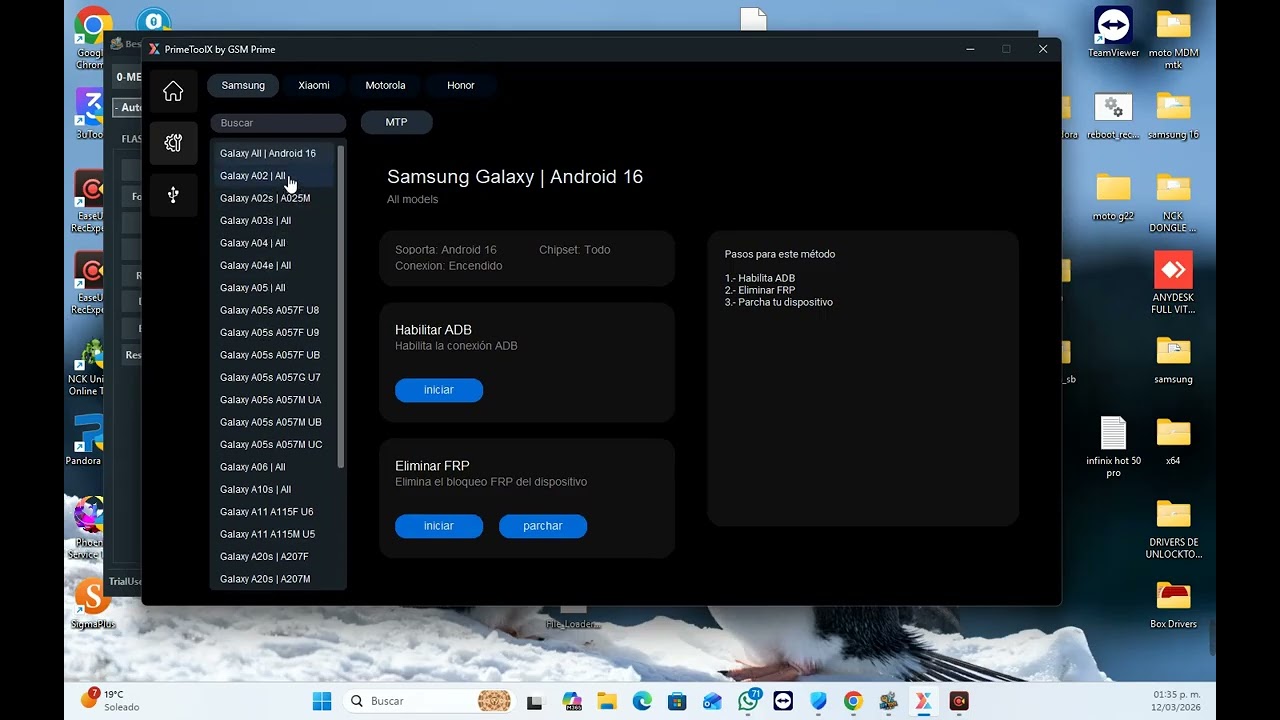This screenshot has width=1280, height=720.
Task: Click the model list vertical scrollbar
Action: click(x=341, y=307)
